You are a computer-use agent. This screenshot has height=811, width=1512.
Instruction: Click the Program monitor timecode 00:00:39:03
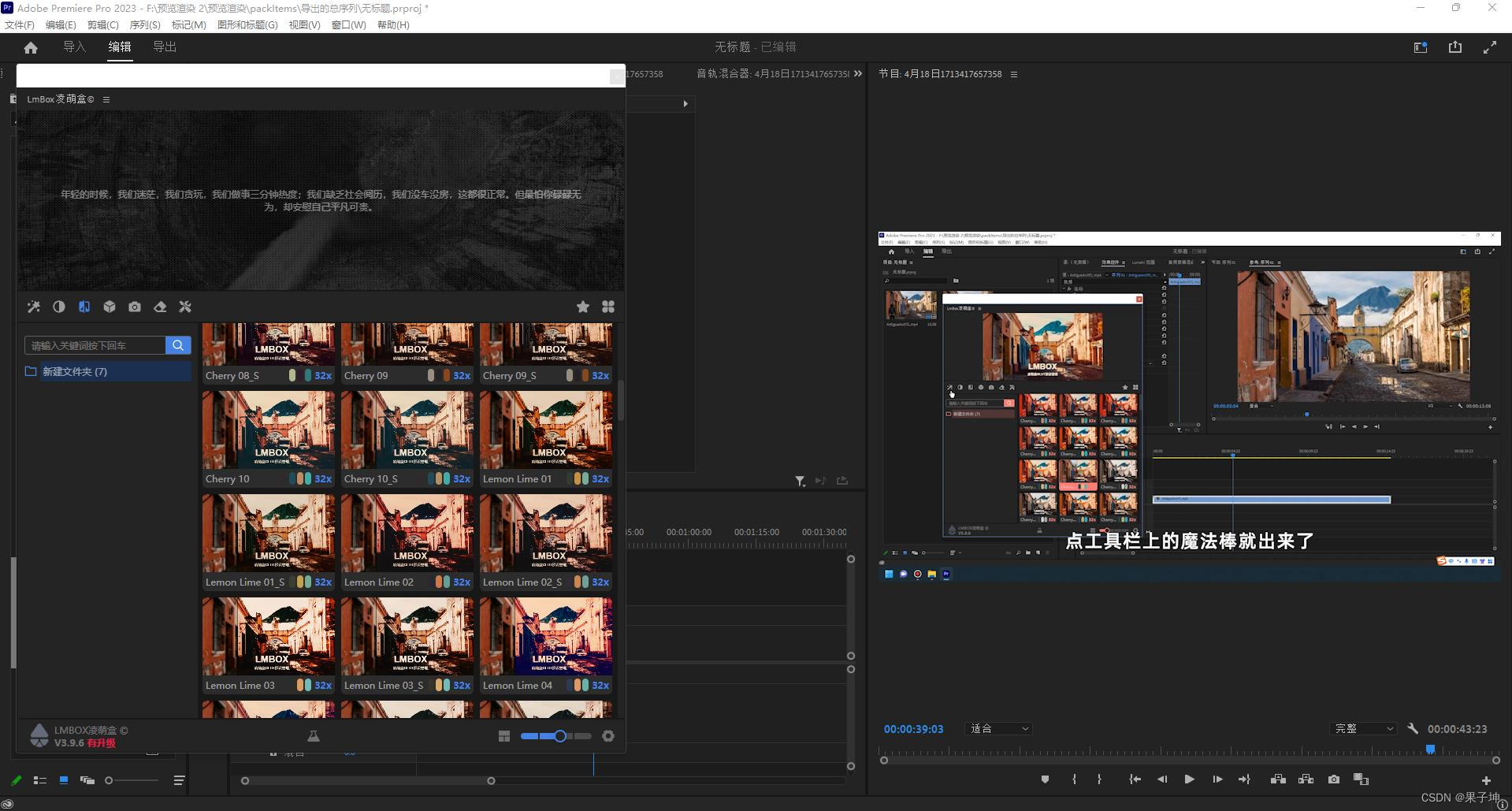[913, 729]
